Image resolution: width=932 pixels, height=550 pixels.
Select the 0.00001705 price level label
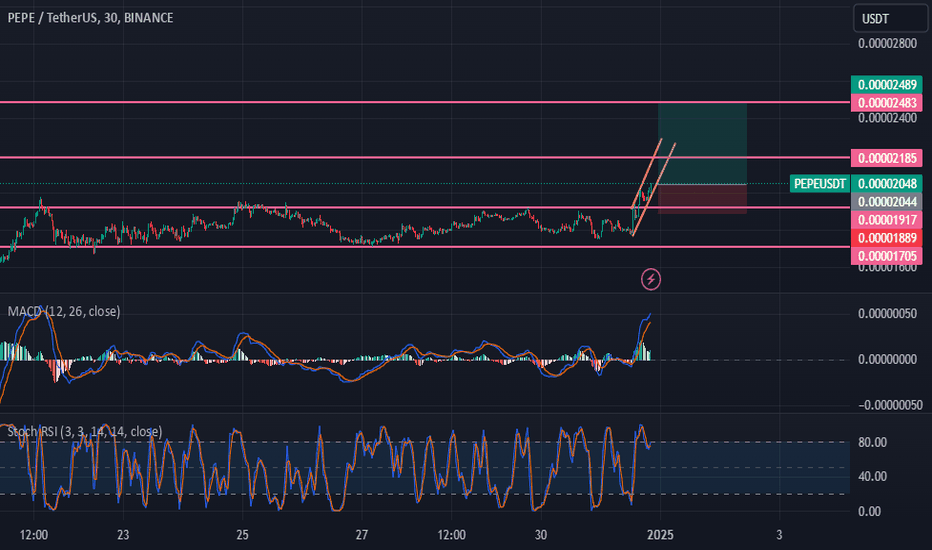click(x=887, y=256)
